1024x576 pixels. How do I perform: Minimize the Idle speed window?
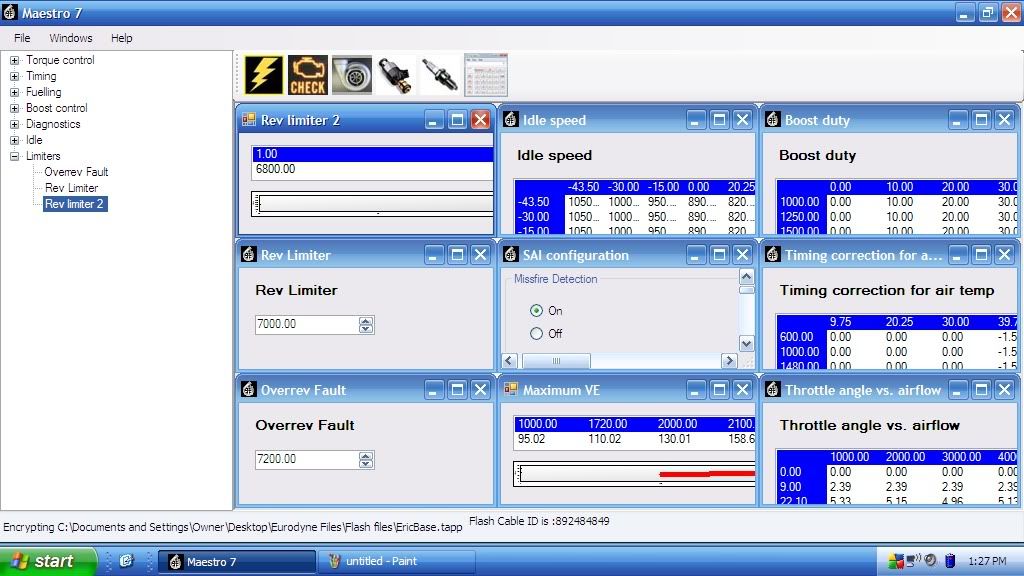tap(696, 120)
